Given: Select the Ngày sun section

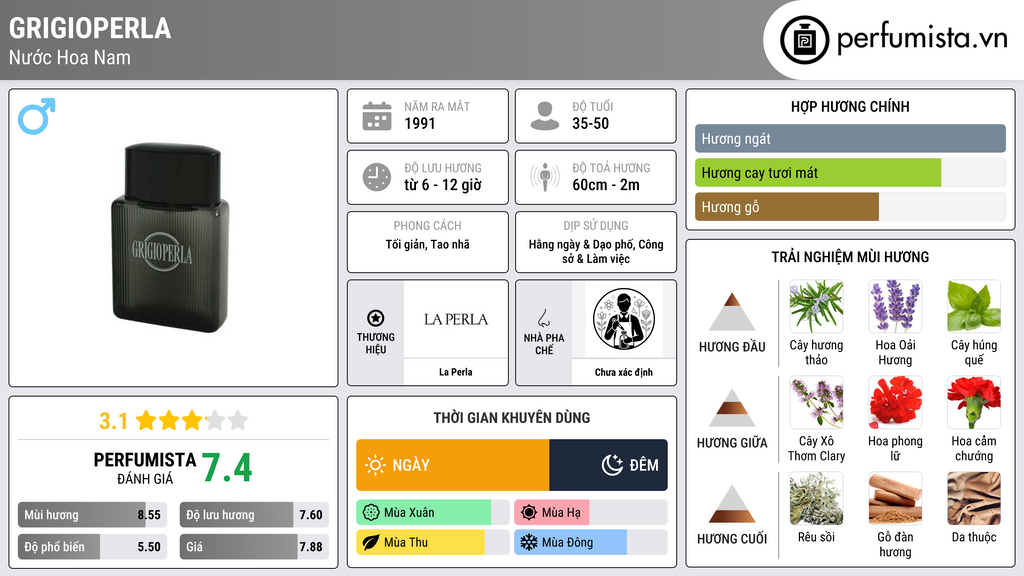Looking at the screenshot, I should click(x=453, y=465).
